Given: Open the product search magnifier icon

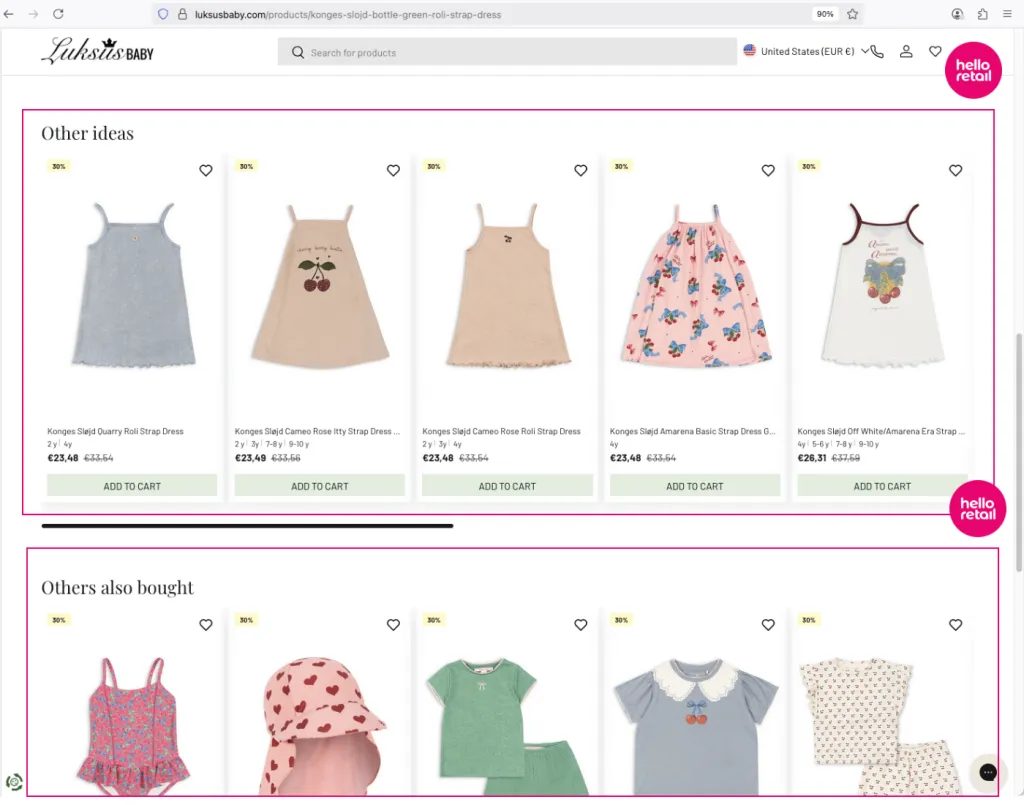Looking at the screenshot, I should pos(297,51).
